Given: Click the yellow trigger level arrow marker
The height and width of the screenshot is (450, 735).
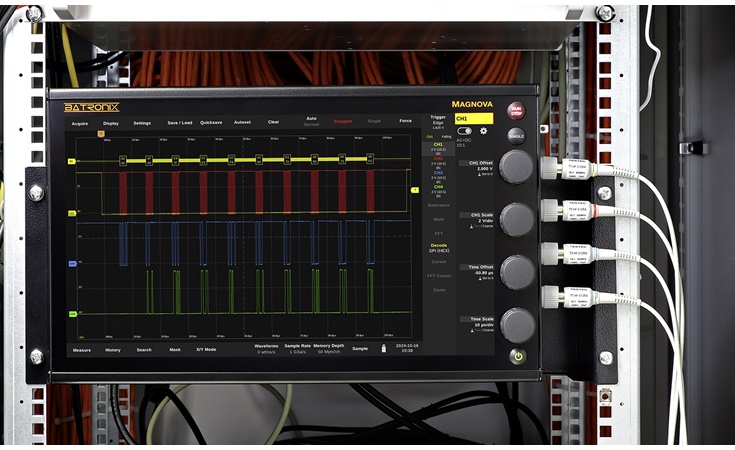Looking at the screenshot, I should pyautogui.click(x=415, y=189).
